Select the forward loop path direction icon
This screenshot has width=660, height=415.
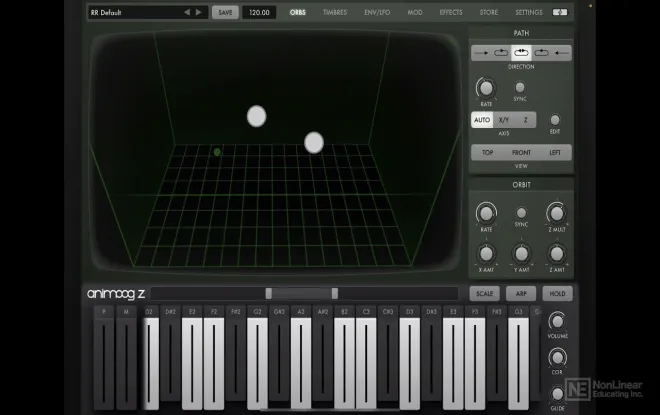(x=501, y=53)
